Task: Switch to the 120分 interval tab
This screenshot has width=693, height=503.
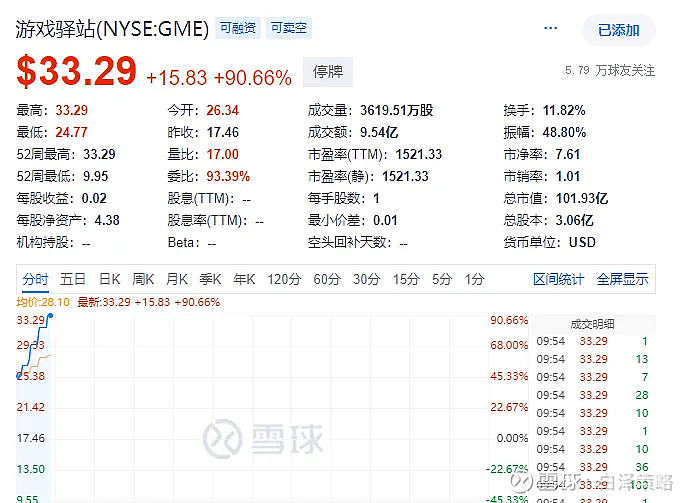Action: pos(284,279)
